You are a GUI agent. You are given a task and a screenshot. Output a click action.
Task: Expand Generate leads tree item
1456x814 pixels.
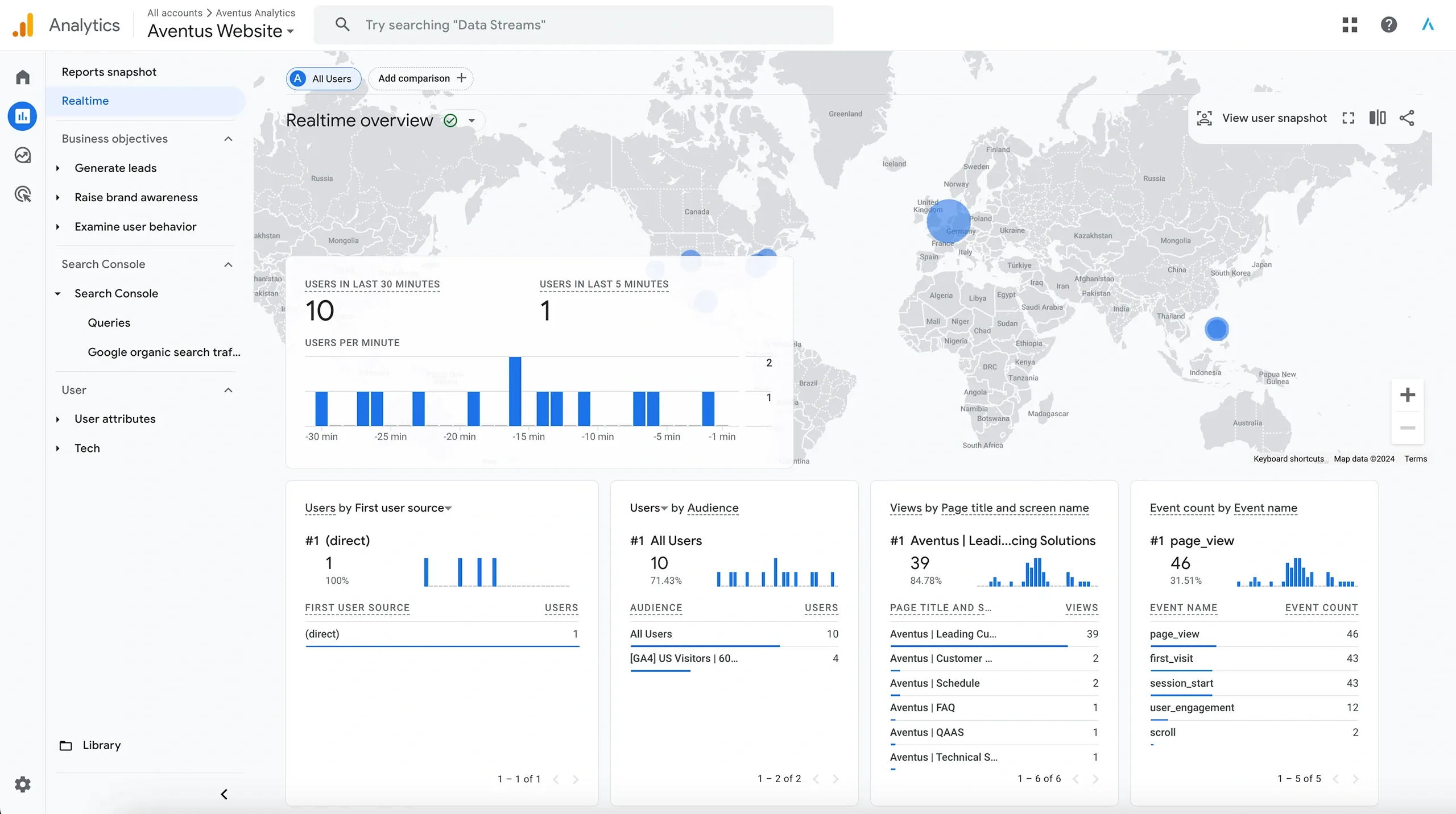coord(57,168)
